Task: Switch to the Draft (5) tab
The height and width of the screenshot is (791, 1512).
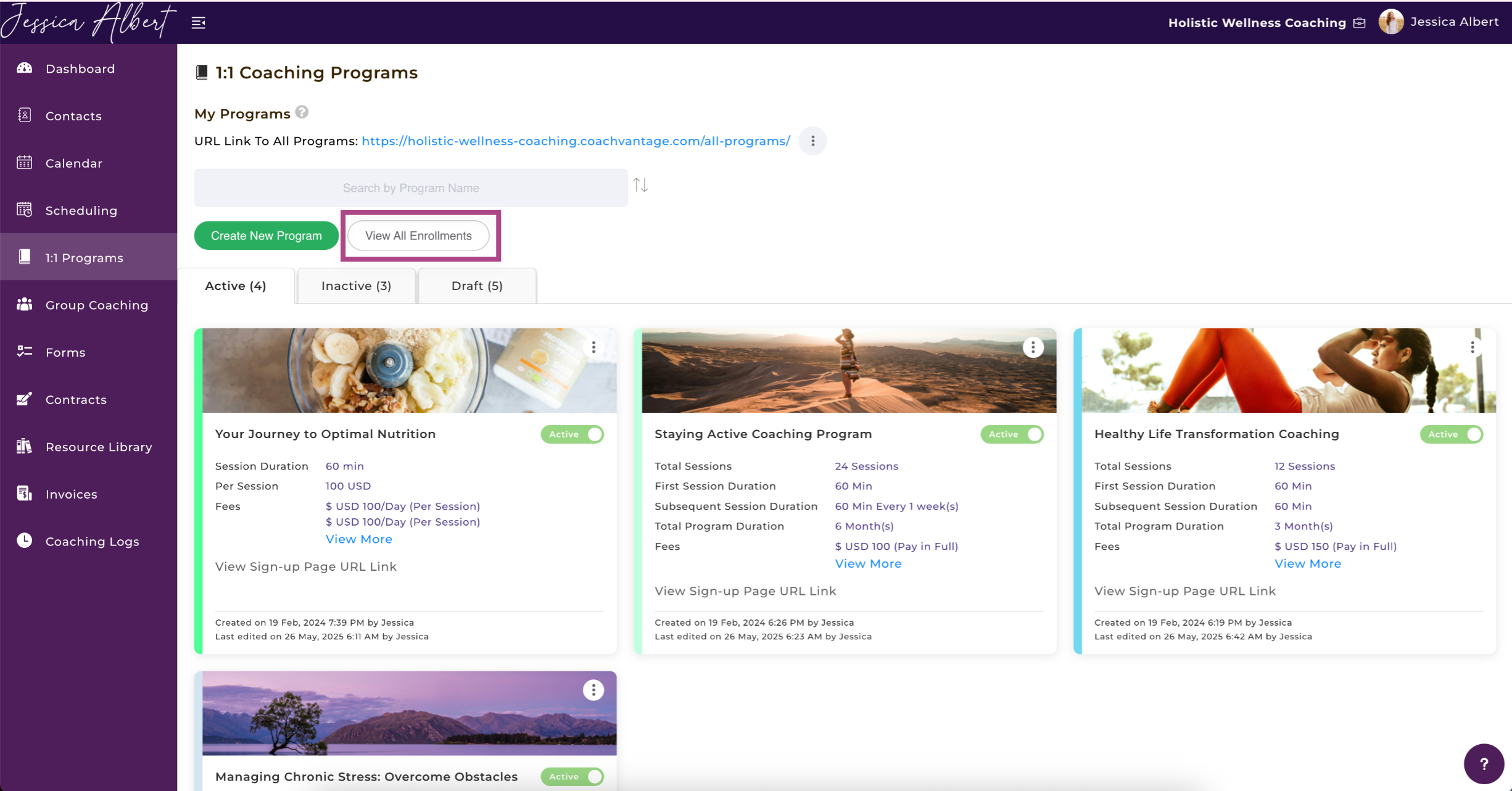Action: (x=477, y=286)
